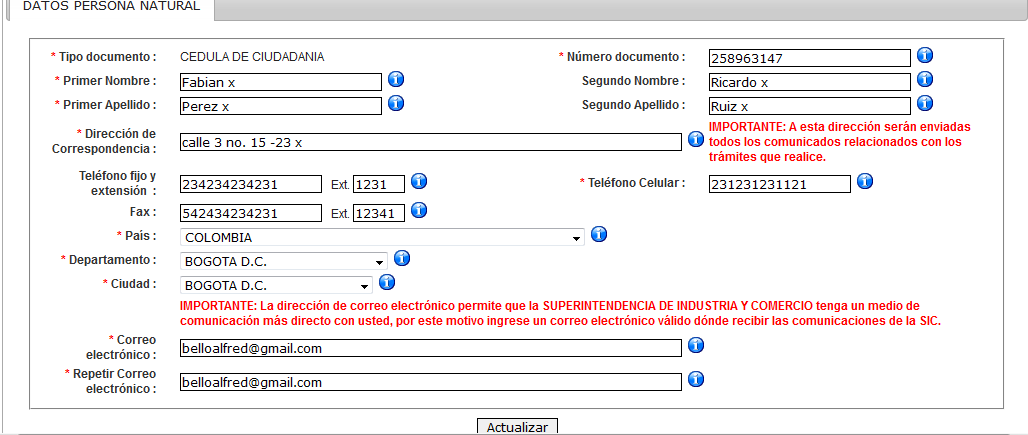Click info icon beside Teléfono Celular field
Image resolution: width=1028 pixels, height=435 pixels.
point(865,181)
